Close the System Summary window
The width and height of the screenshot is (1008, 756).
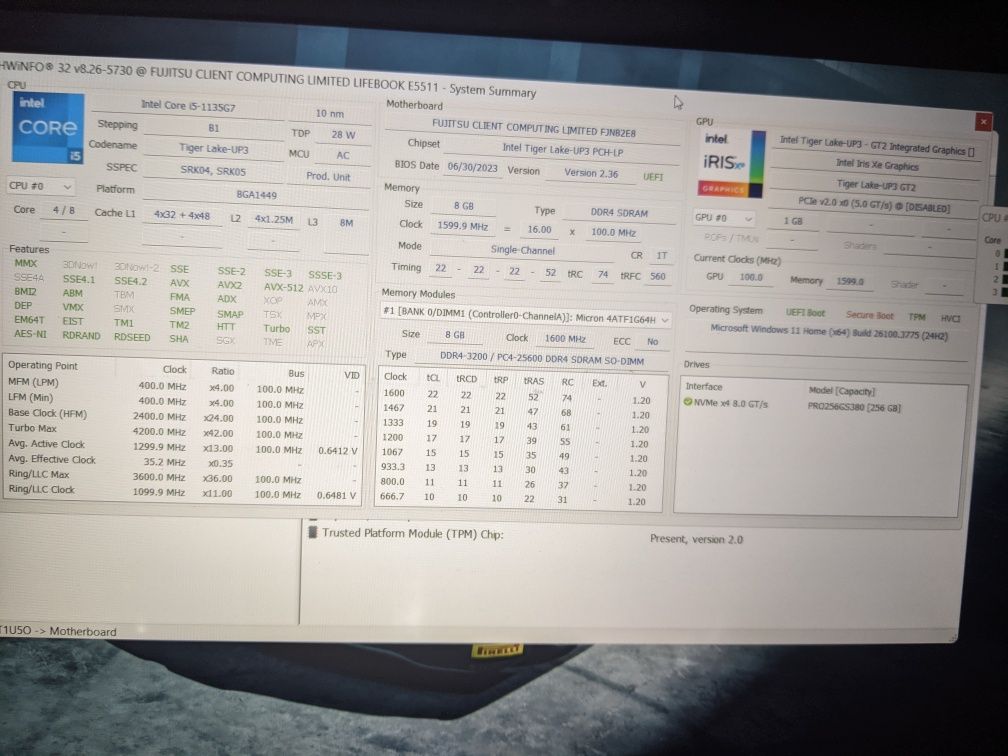pyautogui.click(x=983, y=121)
